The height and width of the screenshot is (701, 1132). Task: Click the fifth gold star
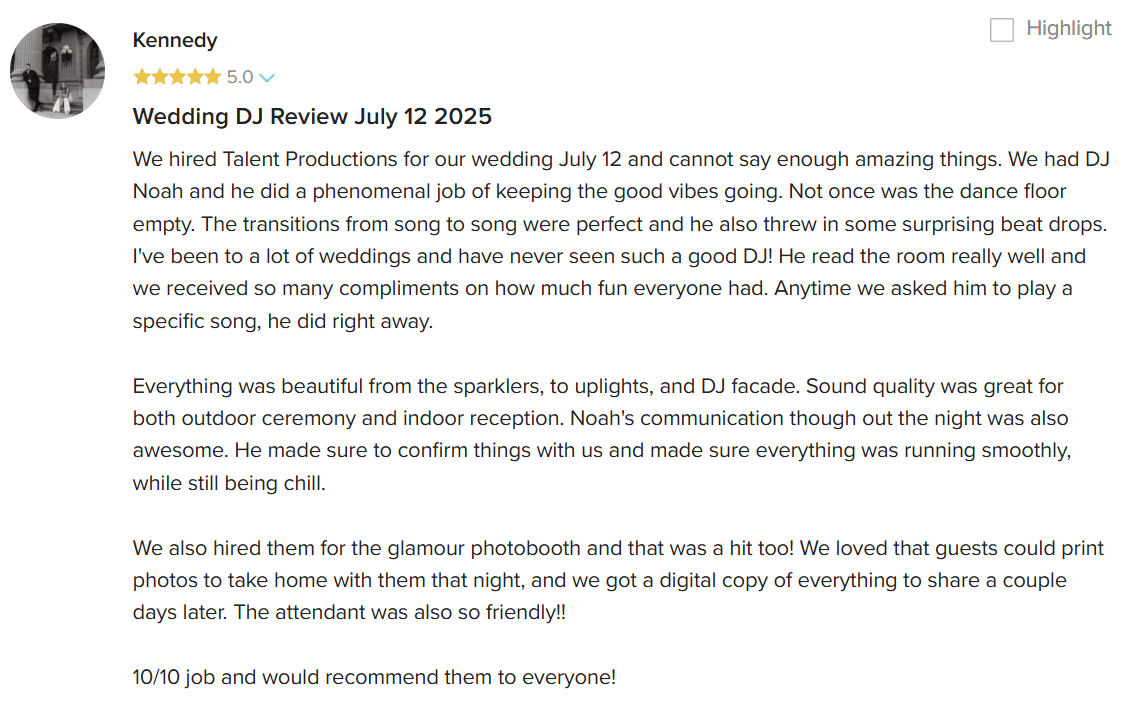coord(212,77)
